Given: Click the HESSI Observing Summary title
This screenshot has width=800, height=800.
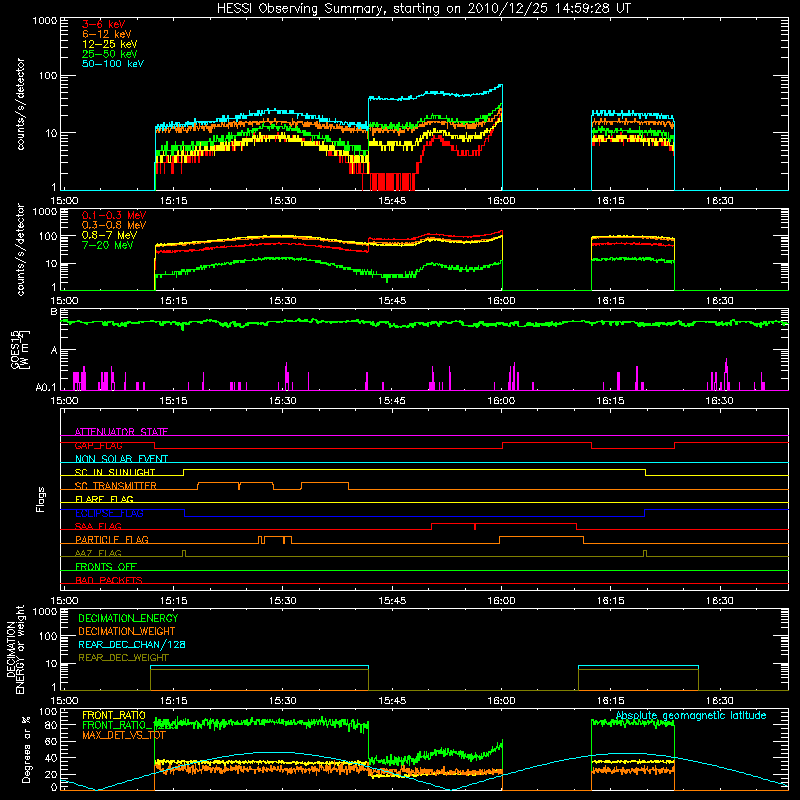Looking at the screenshot, I should coord(423,9).
